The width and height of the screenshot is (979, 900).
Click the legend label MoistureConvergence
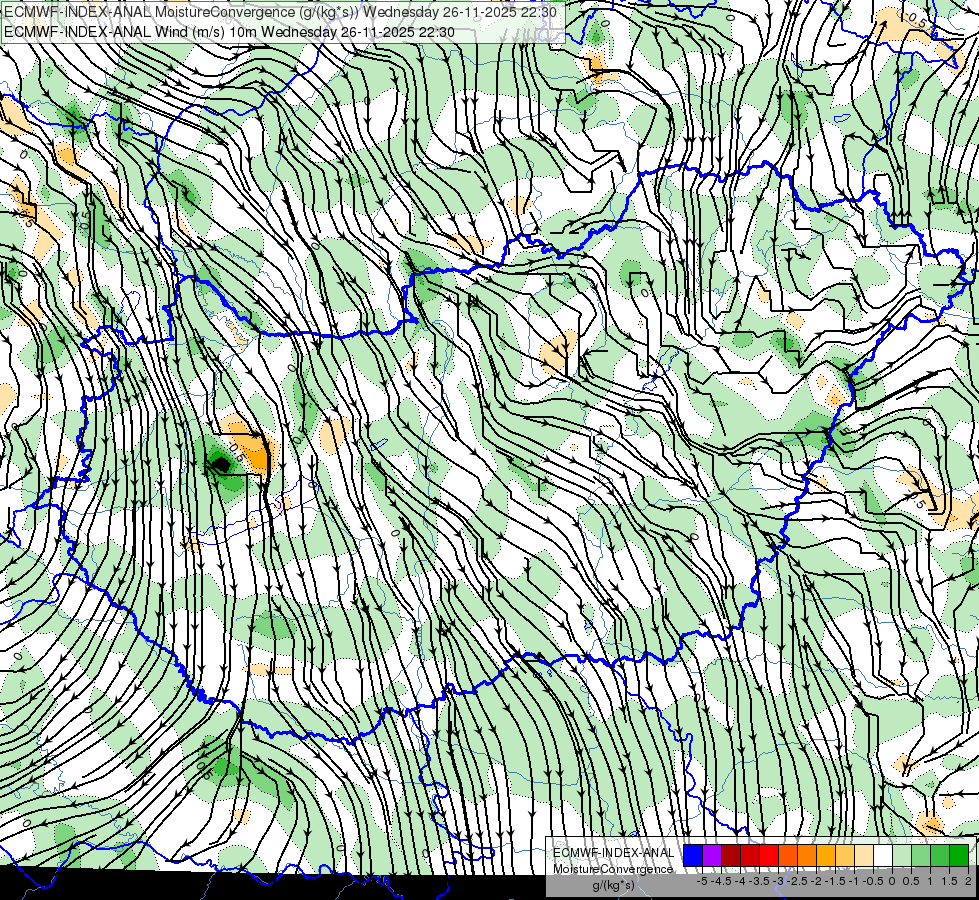tap(613, 869)
